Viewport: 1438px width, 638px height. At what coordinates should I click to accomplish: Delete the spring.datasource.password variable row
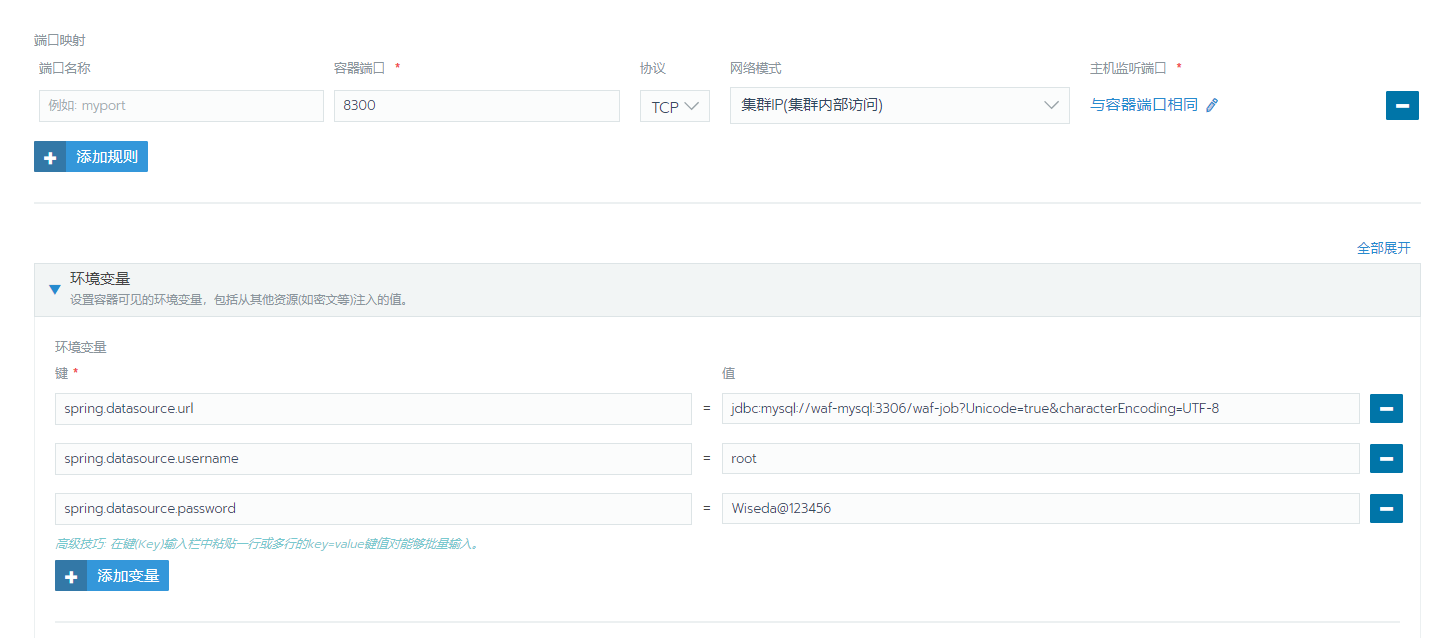coord(1386,508)
